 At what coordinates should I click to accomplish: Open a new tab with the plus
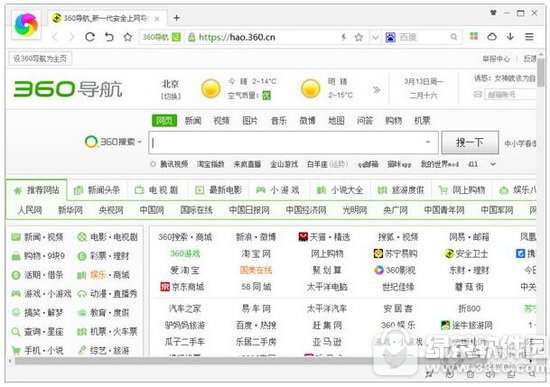(x=176, y=18)
